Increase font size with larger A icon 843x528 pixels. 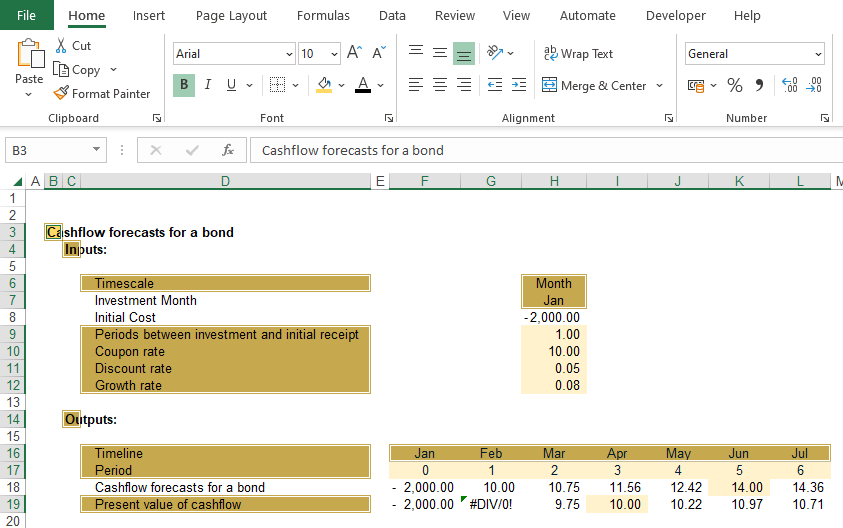pyautogui.click(x=356, y=54)
